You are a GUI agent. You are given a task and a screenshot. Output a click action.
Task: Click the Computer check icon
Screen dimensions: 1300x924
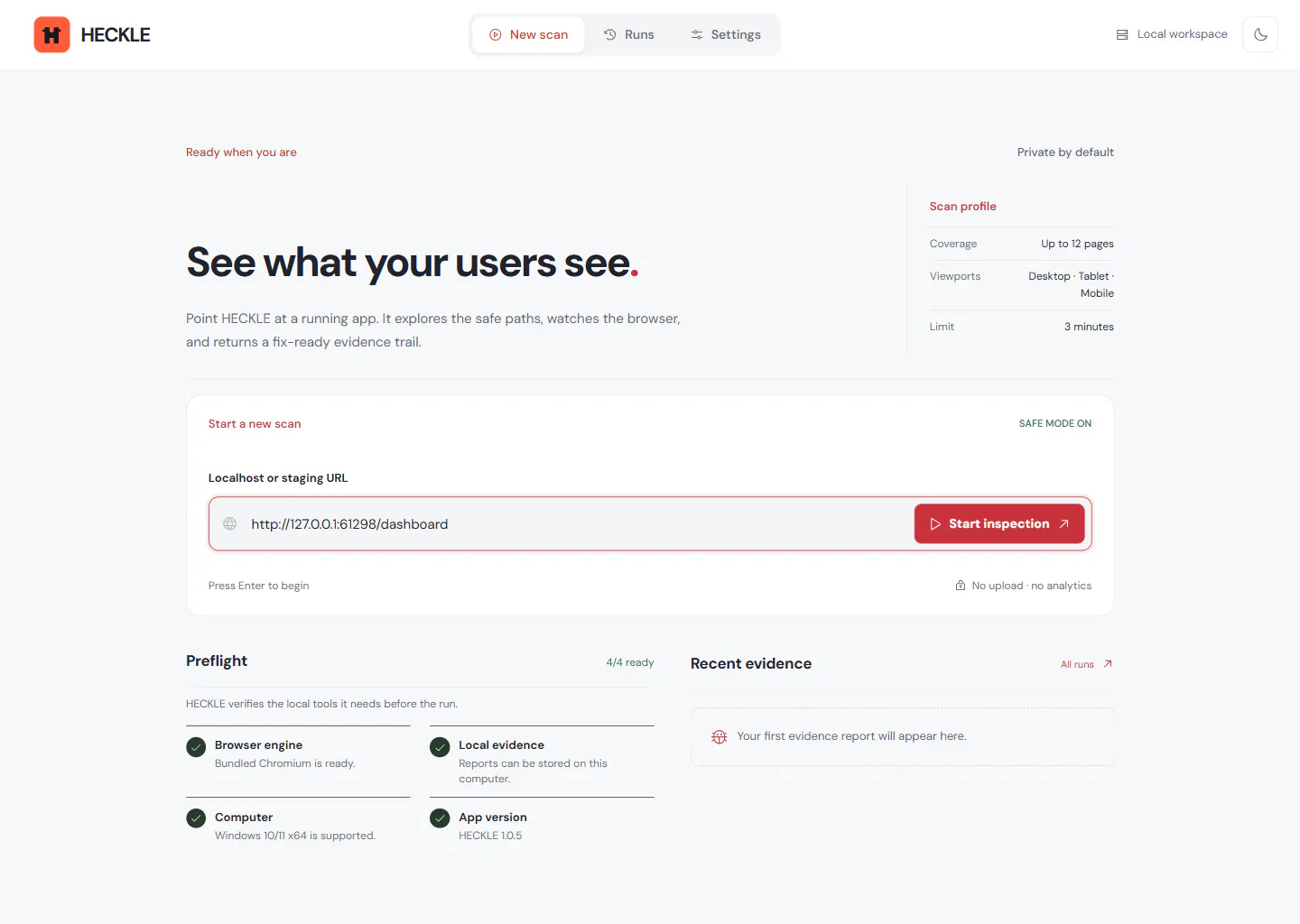pos(196,818)
